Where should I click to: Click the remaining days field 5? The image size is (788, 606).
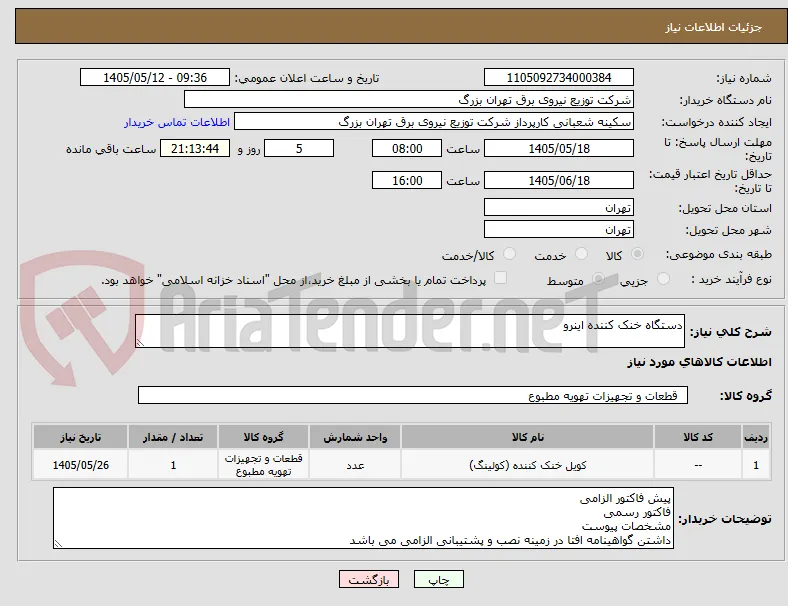(x=299, y=148)
